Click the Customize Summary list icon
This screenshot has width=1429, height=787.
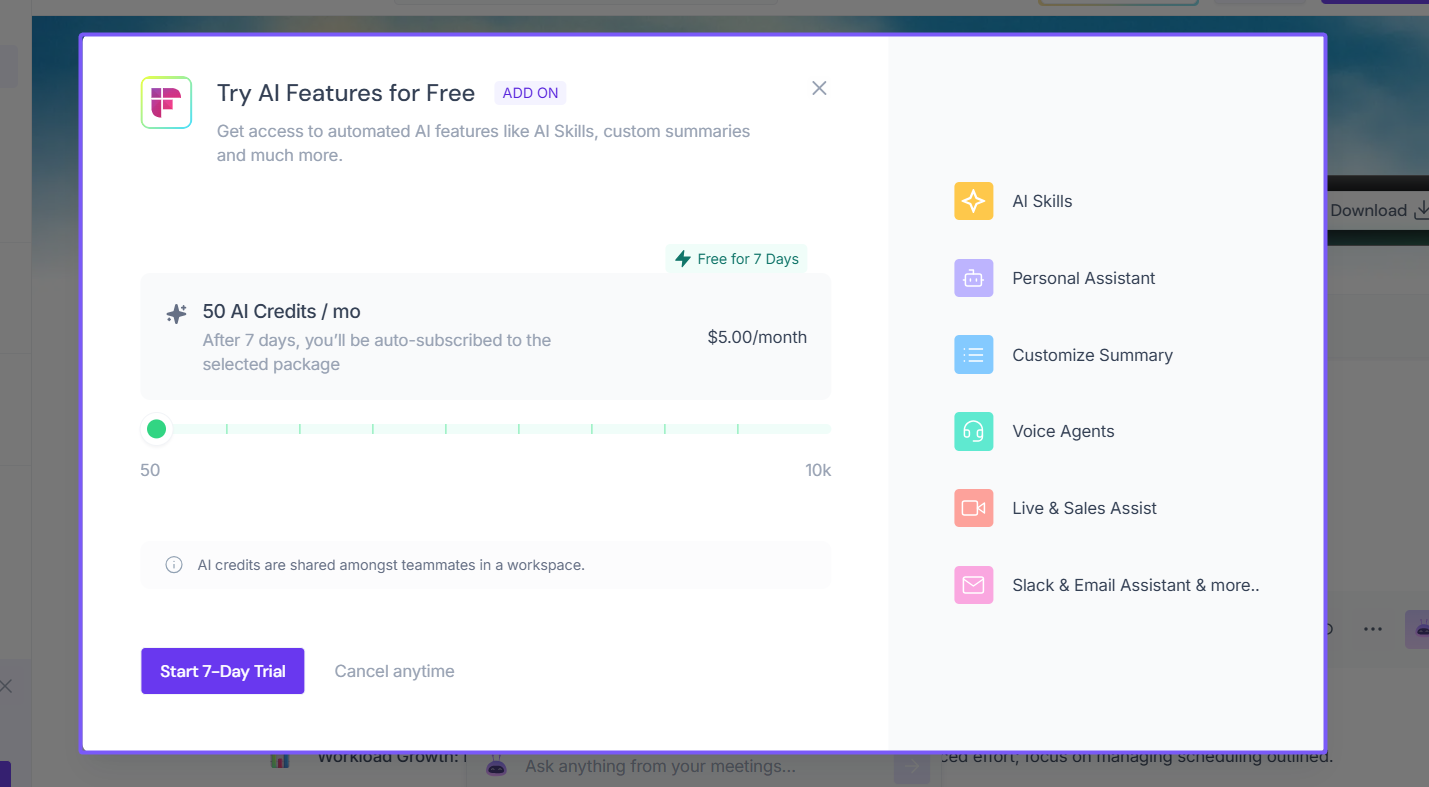(973, 355)
